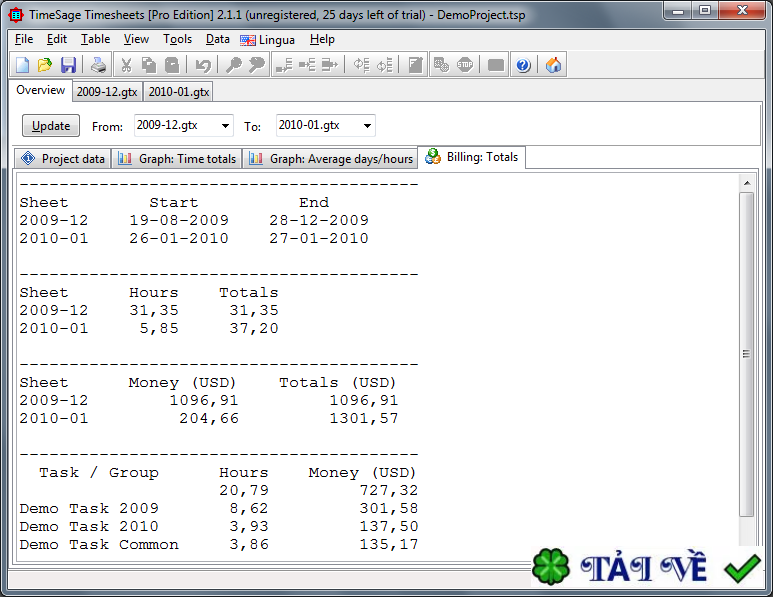Click the 'Demo Task Common' row text
Viewport: 773px width, 597px height.
click(99, 544)
